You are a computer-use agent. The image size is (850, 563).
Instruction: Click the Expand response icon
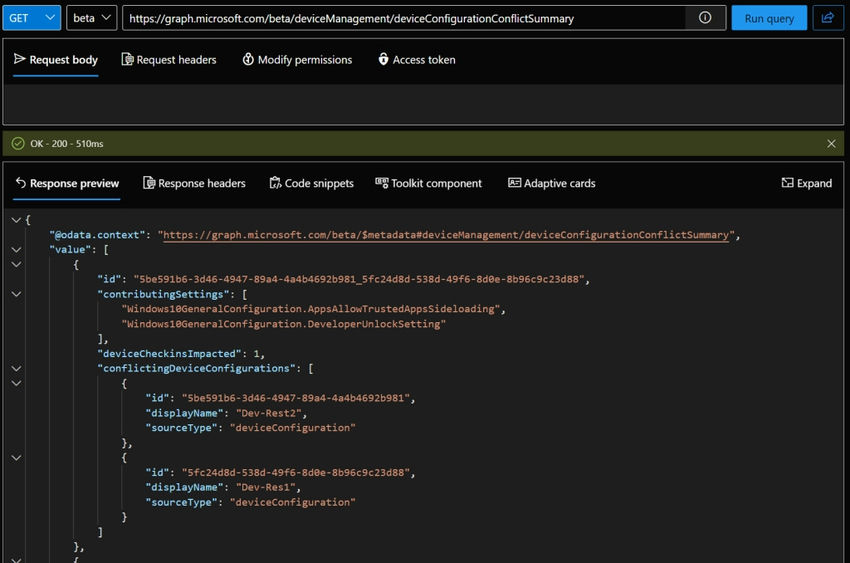pos(806,183)
